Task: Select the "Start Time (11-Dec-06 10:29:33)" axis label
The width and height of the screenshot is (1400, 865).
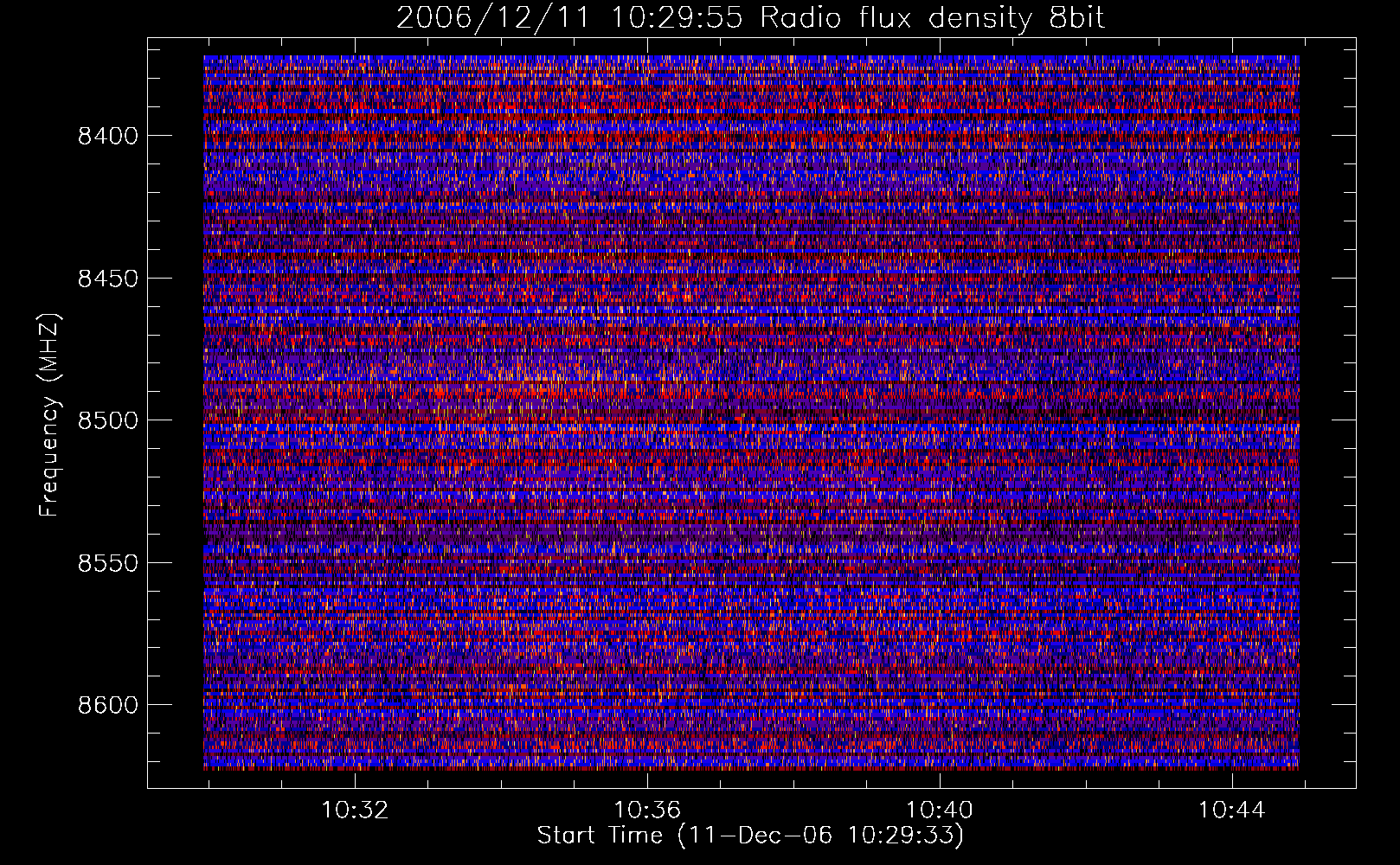Action: (x=750, y=836)
